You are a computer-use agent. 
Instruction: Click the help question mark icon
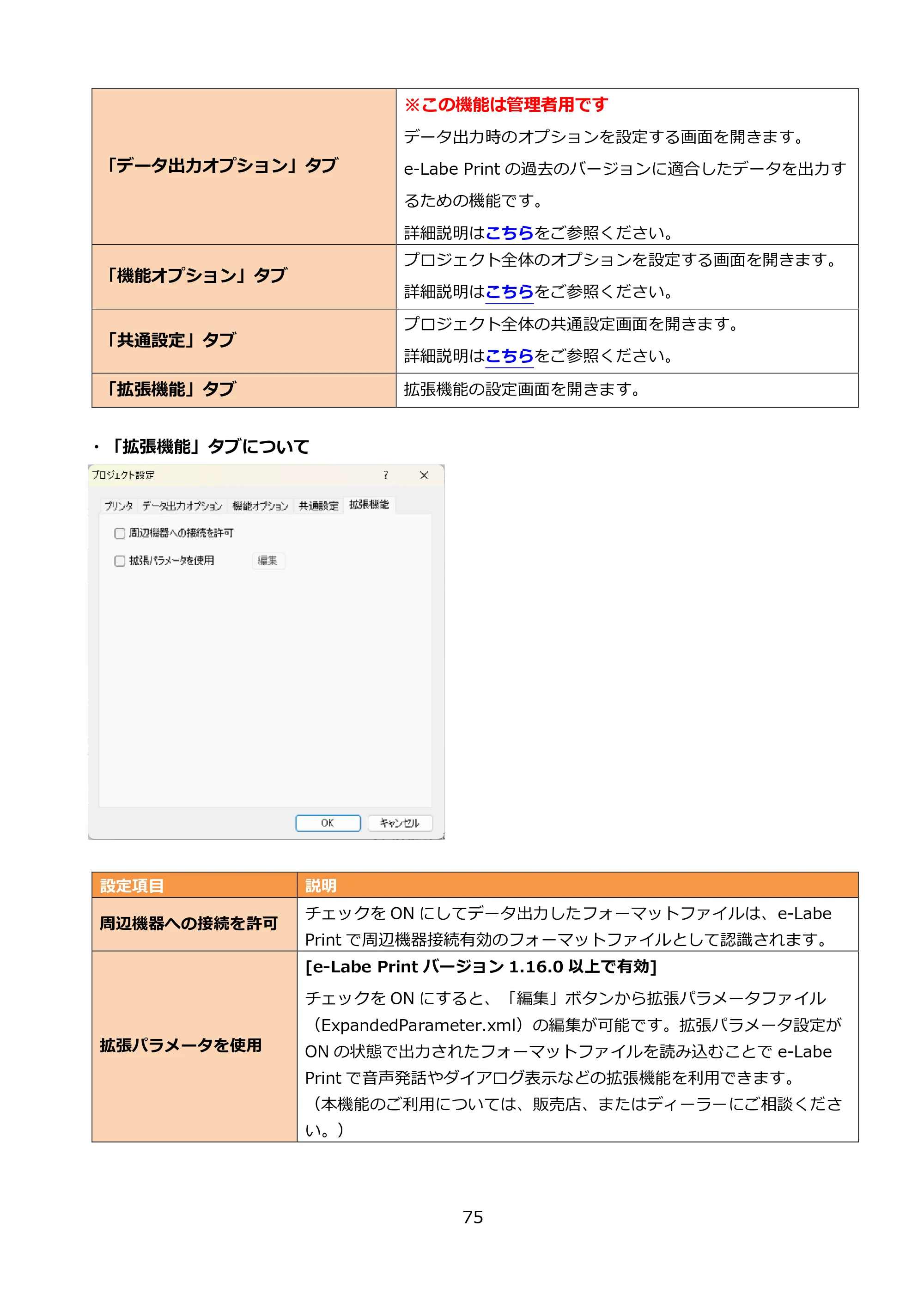[x=386, y=475]
